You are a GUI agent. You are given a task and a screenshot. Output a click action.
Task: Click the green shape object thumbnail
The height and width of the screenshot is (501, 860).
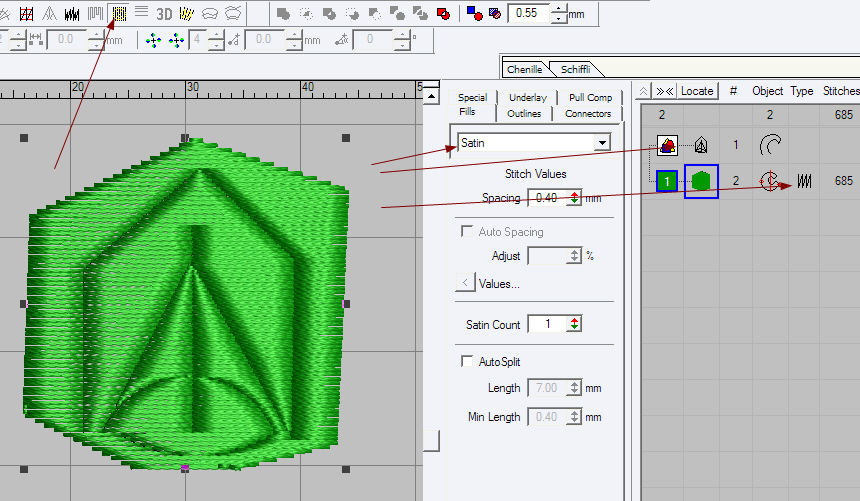[701, 181]
